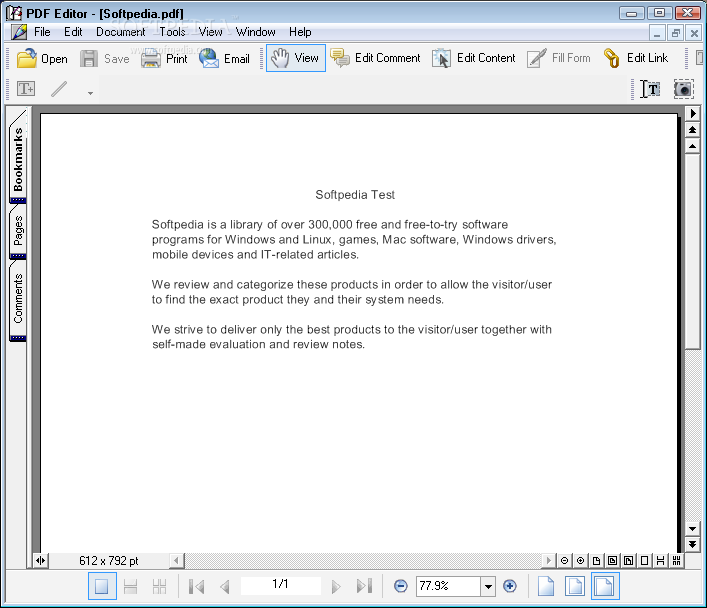The image size is (707, 608).
Task: Open the Tools menu
Action: pyautogui.click(x=172, y=32)
